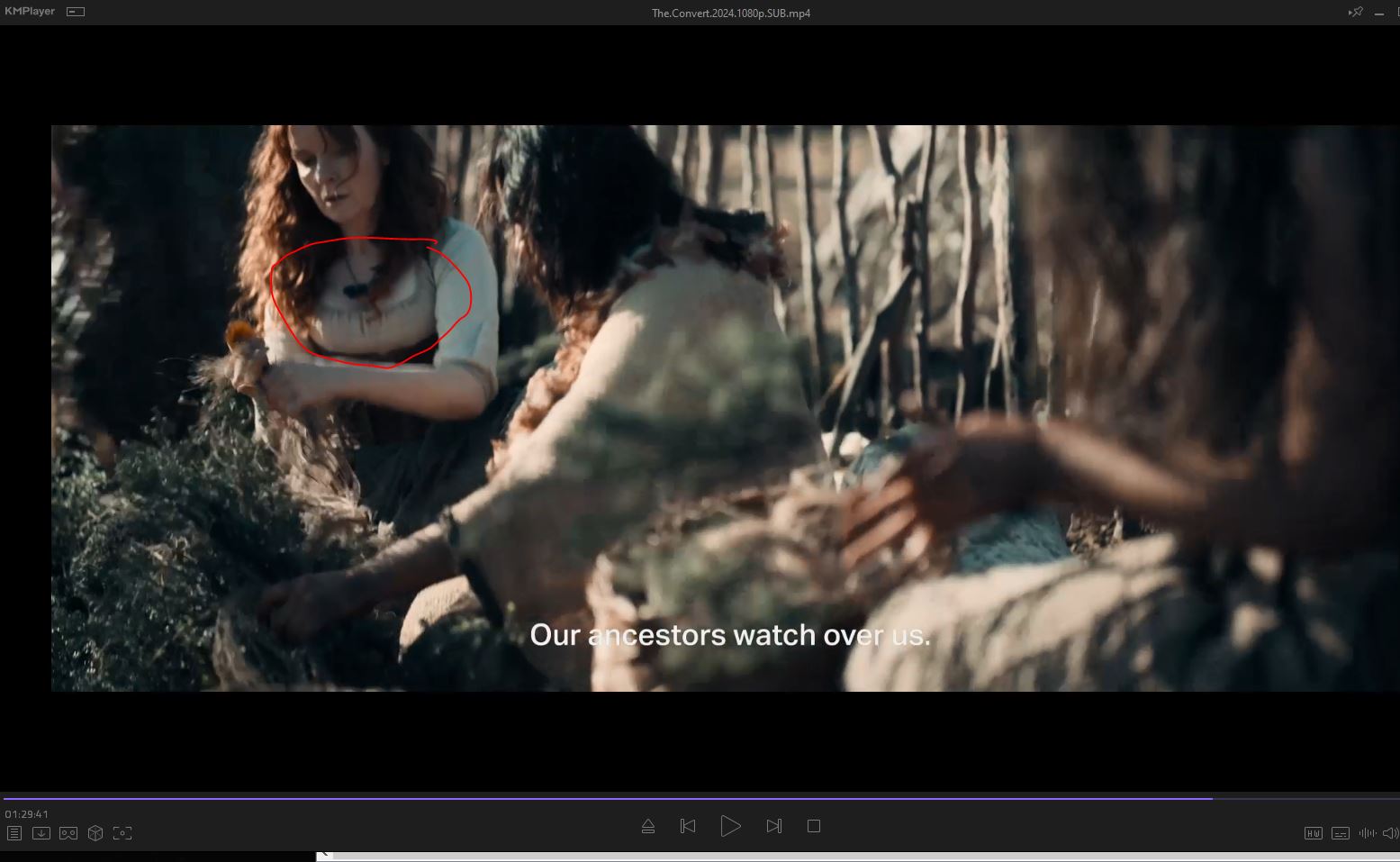
Task: Open subtitle settings icon
Action: point(1341,833)
